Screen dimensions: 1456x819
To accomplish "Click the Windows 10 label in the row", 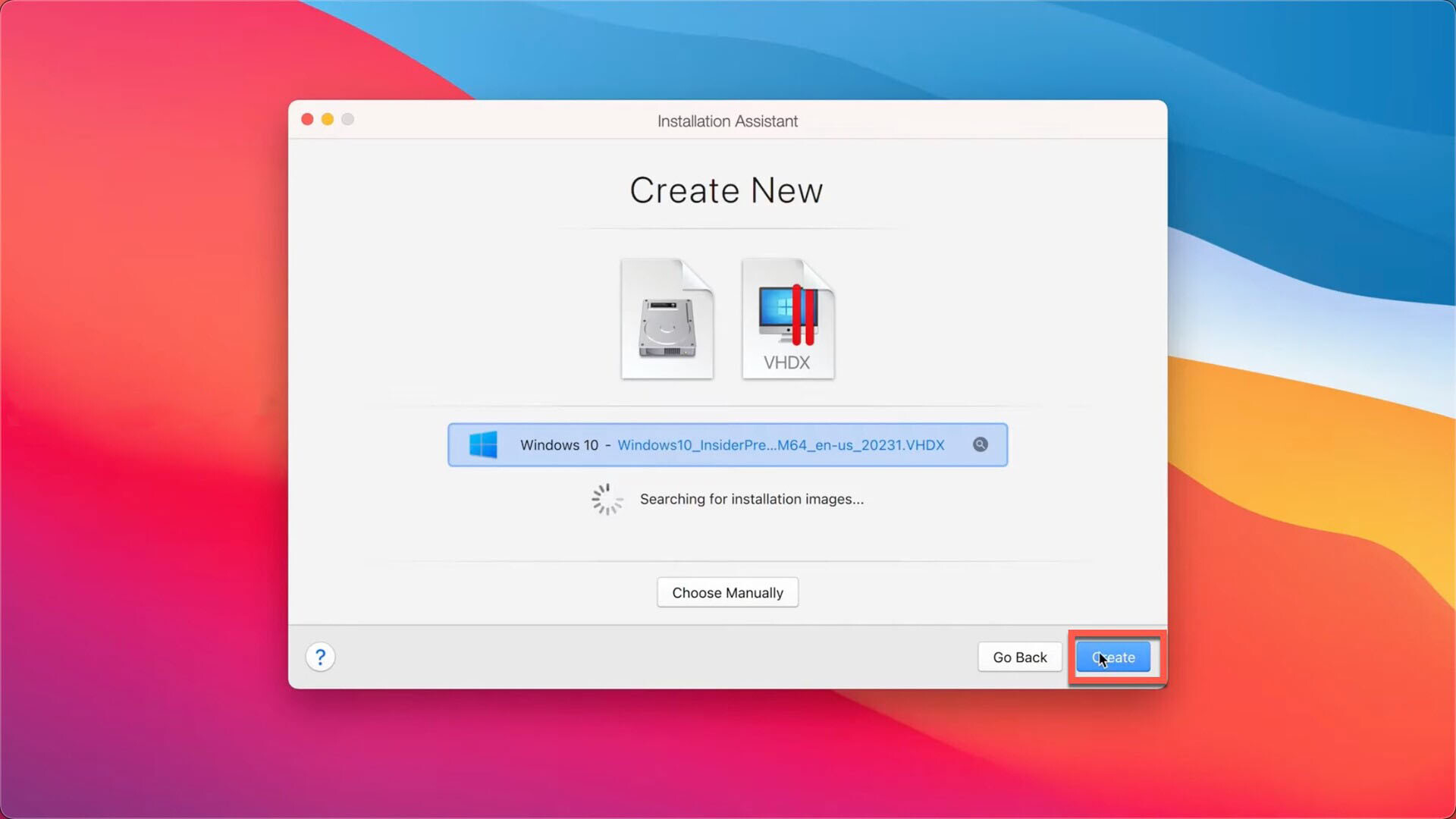I will (560, 445).
